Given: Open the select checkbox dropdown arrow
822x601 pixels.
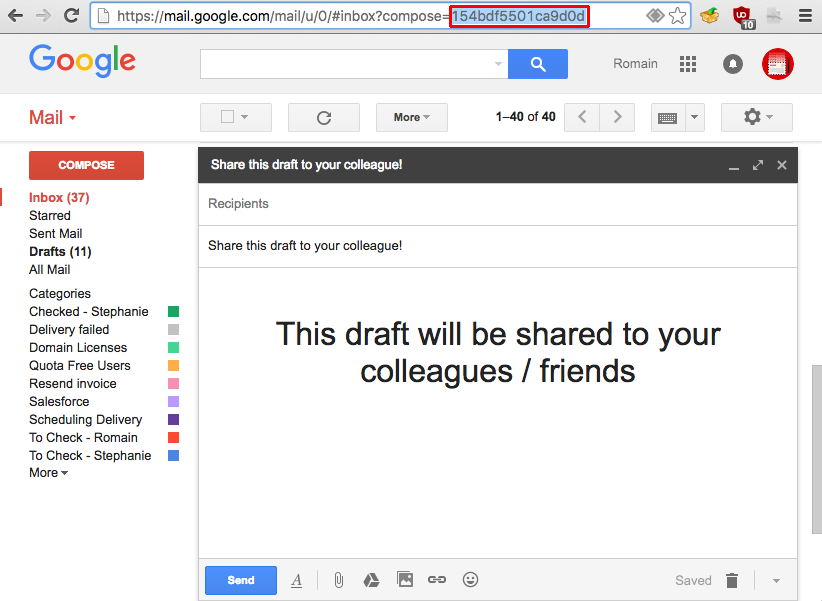Looking at the screenshot, I should tap(244, 117).
